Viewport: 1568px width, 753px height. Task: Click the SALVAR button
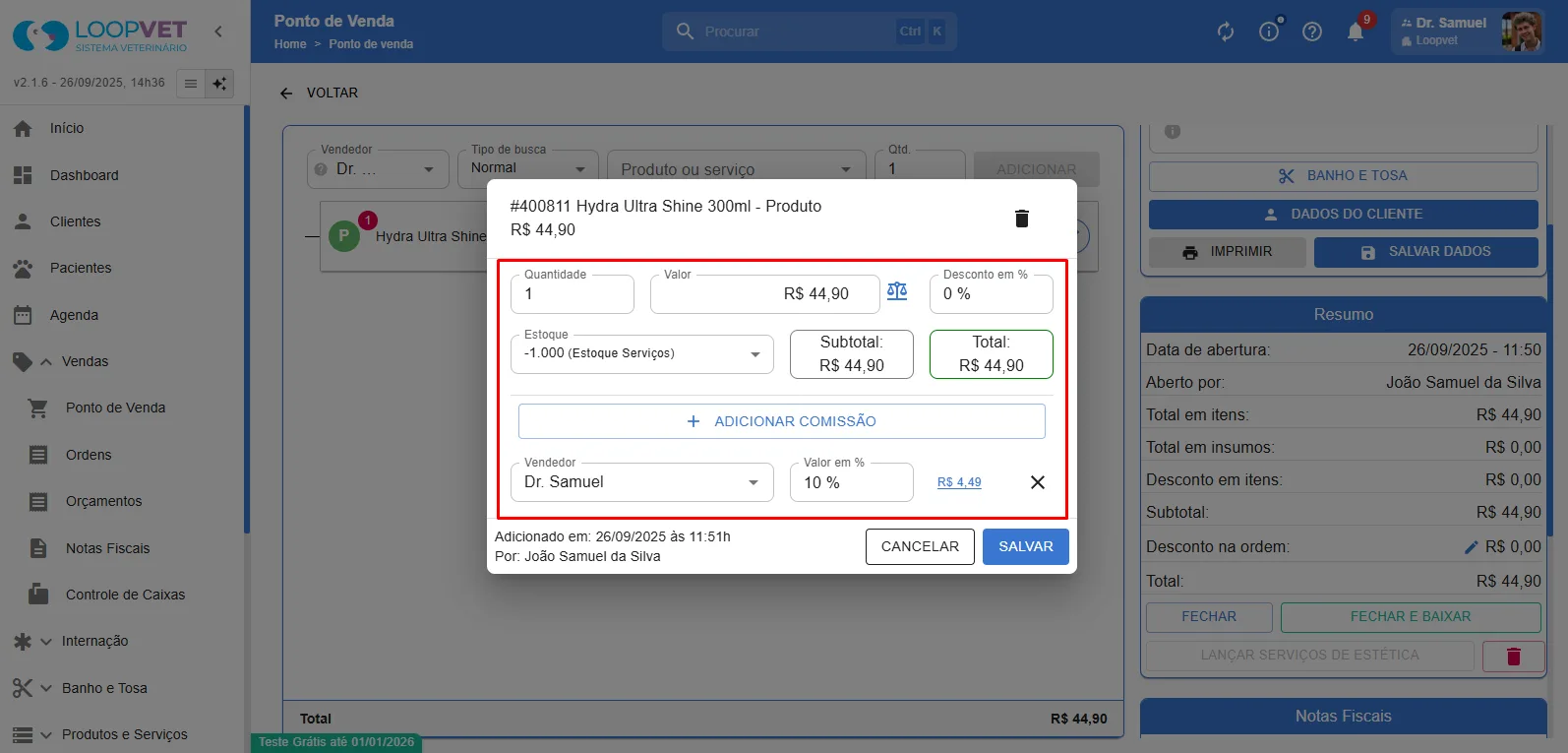click(x=1026, y=546)
